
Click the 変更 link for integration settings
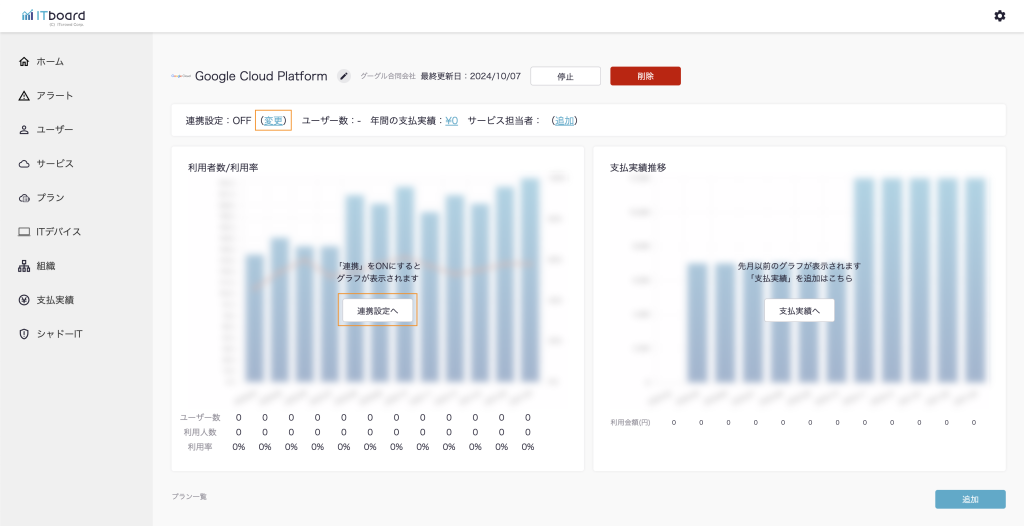pos(273,121)
